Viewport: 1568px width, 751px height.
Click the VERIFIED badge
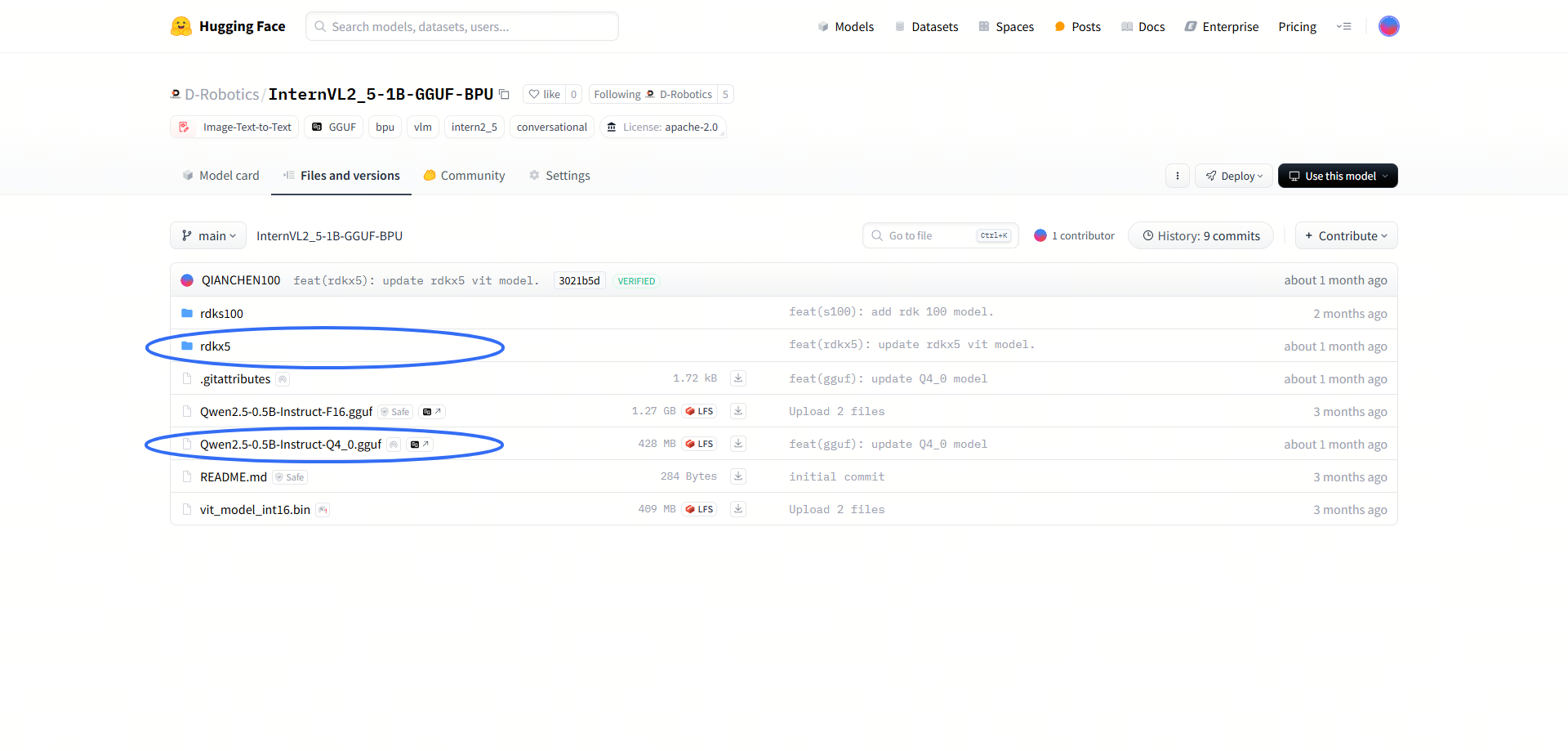(636, 281)
